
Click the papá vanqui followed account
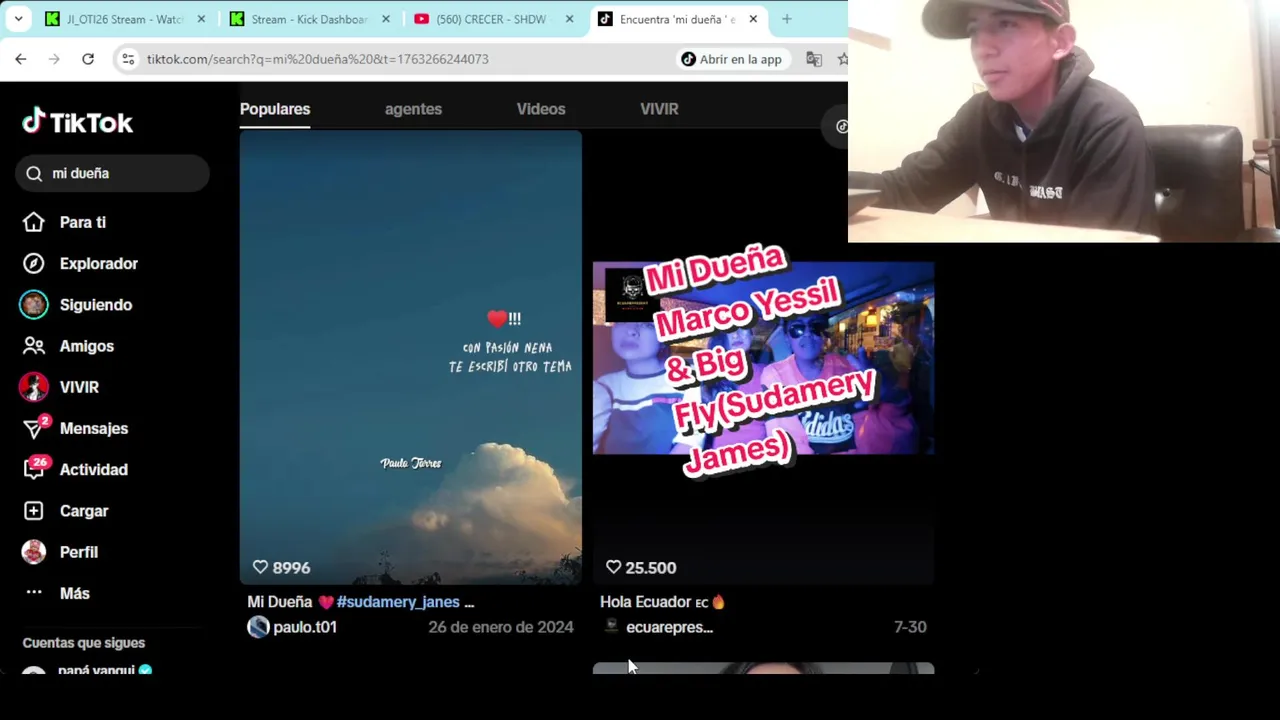pos(96,669)
